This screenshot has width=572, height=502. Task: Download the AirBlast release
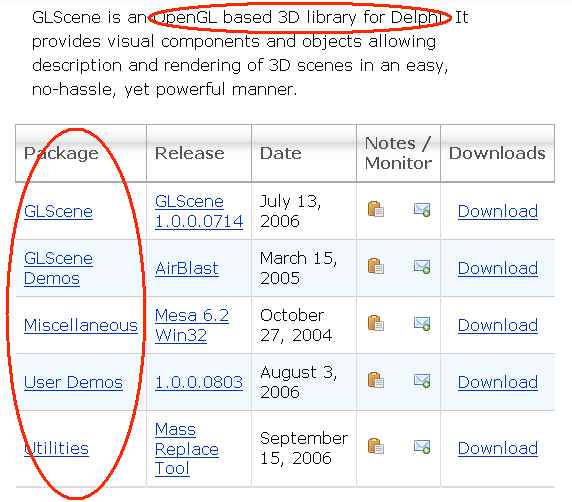[x=498, y=268]
